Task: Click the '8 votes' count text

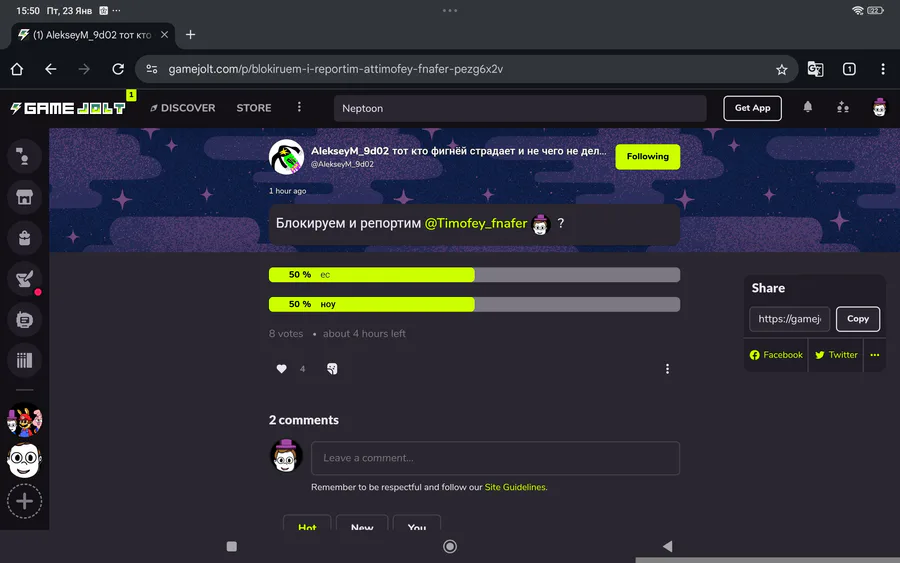Action: pos(286,333)
